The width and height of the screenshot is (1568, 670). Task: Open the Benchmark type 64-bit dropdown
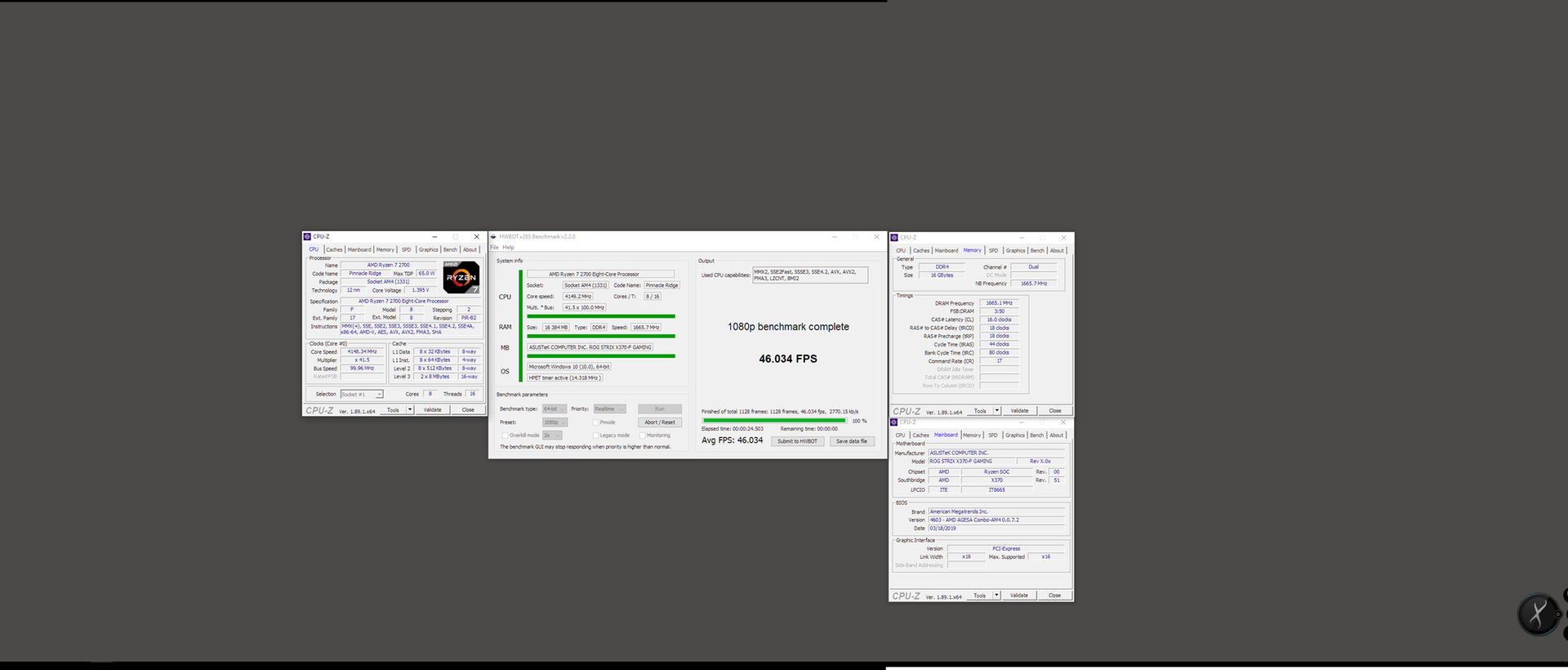tap(555, 409)
